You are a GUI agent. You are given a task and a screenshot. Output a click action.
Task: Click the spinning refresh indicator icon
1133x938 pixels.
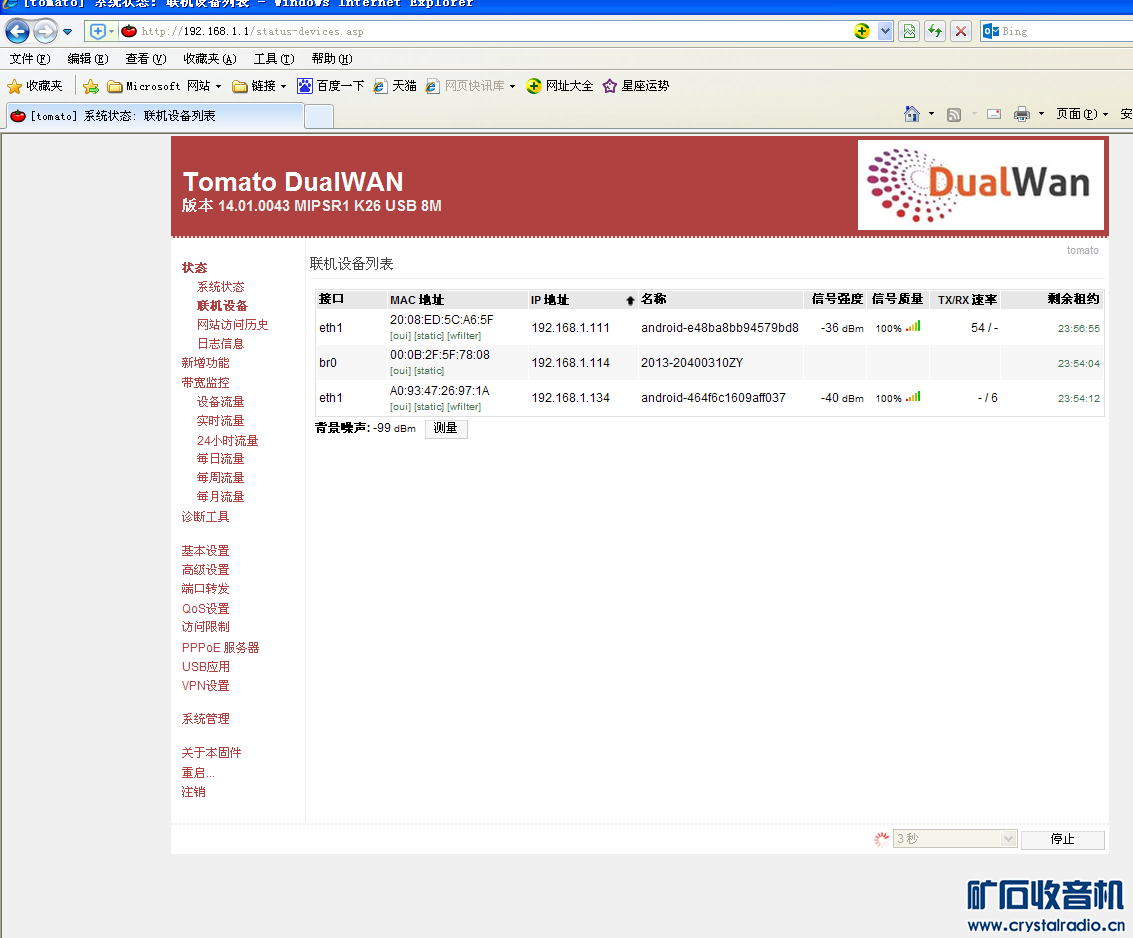coord(881,839)
